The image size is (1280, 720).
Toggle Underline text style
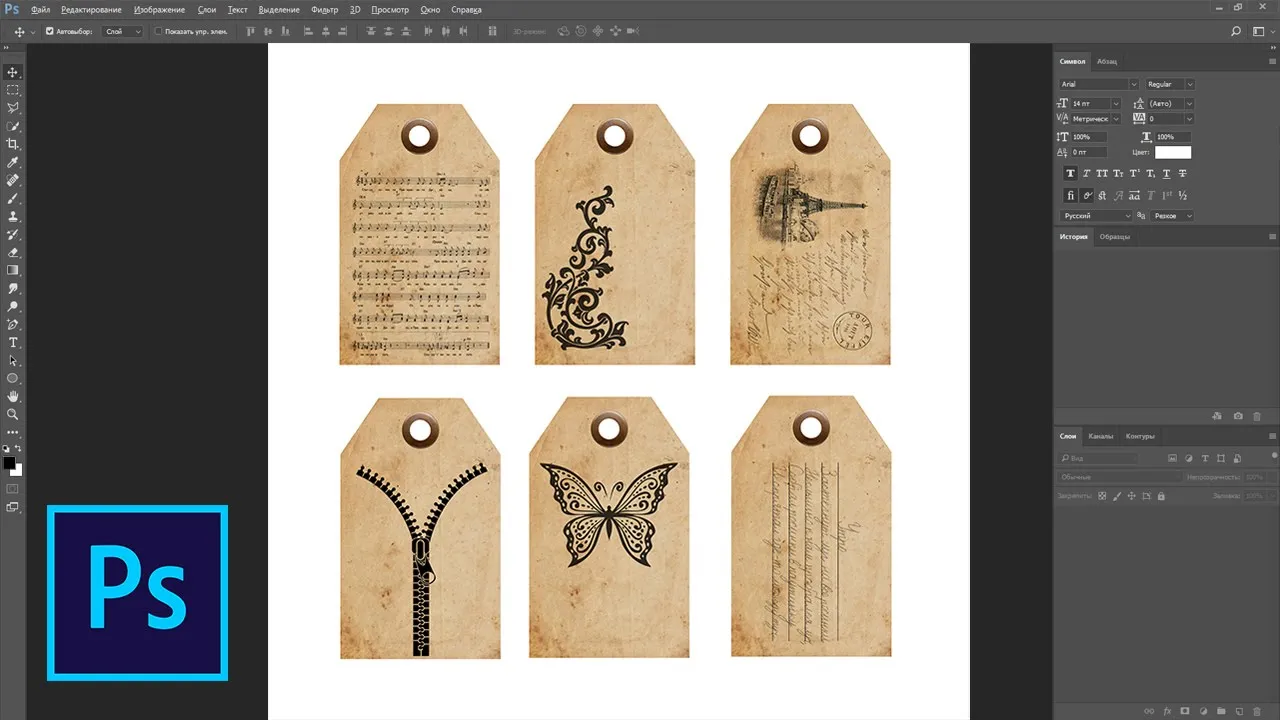point(1167,173)
